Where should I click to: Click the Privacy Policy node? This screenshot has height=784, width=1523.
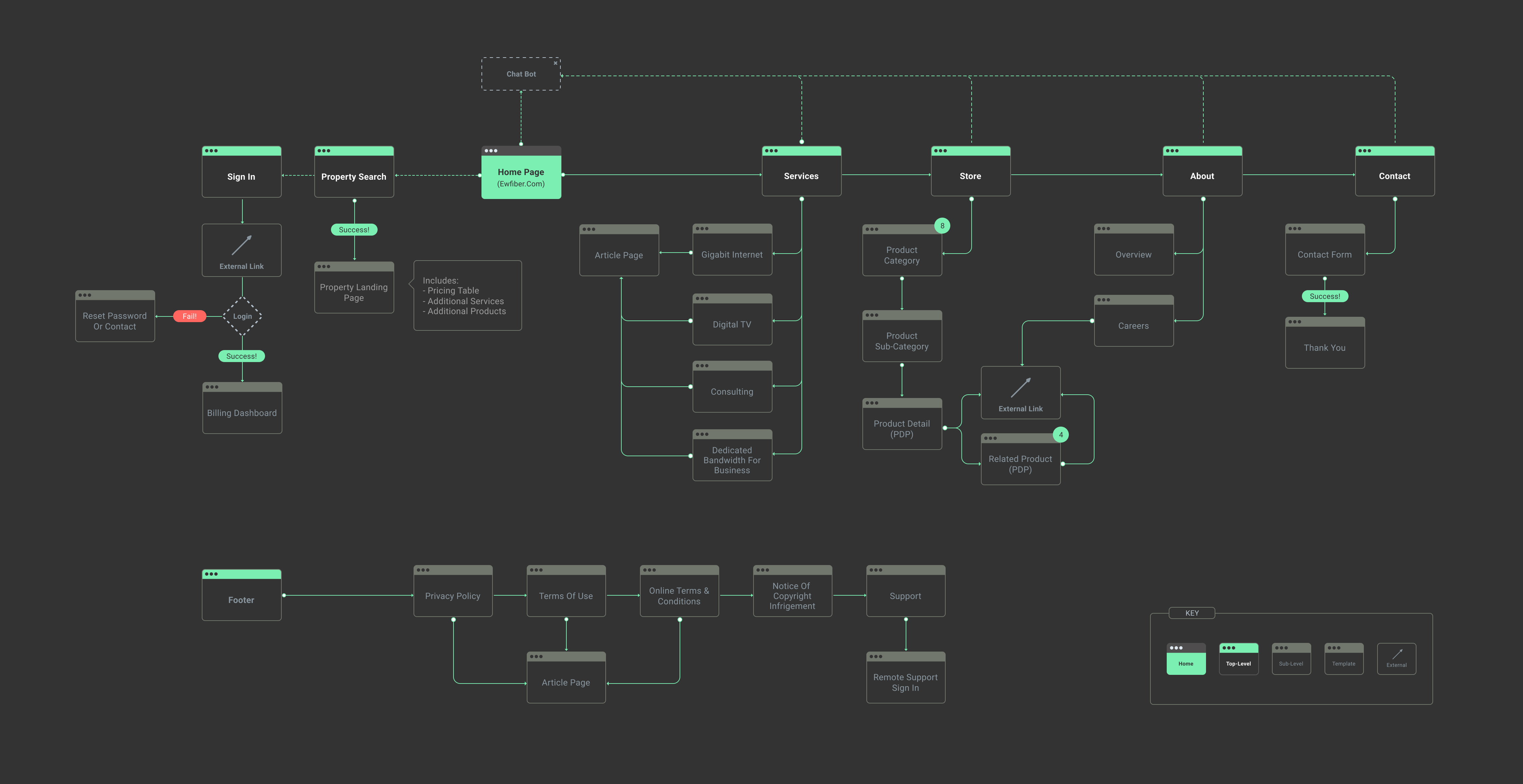453,591
